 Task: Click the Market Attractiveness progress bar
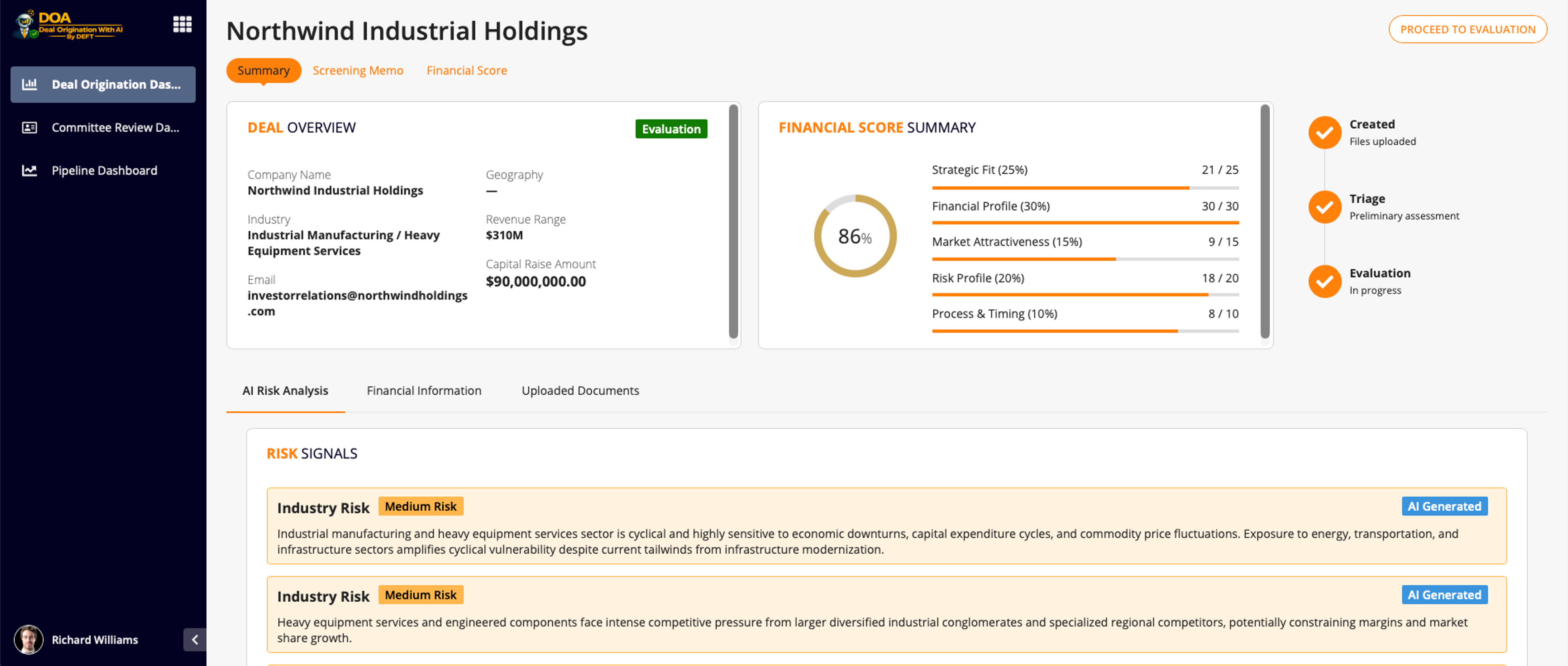tap(1085, 259)
